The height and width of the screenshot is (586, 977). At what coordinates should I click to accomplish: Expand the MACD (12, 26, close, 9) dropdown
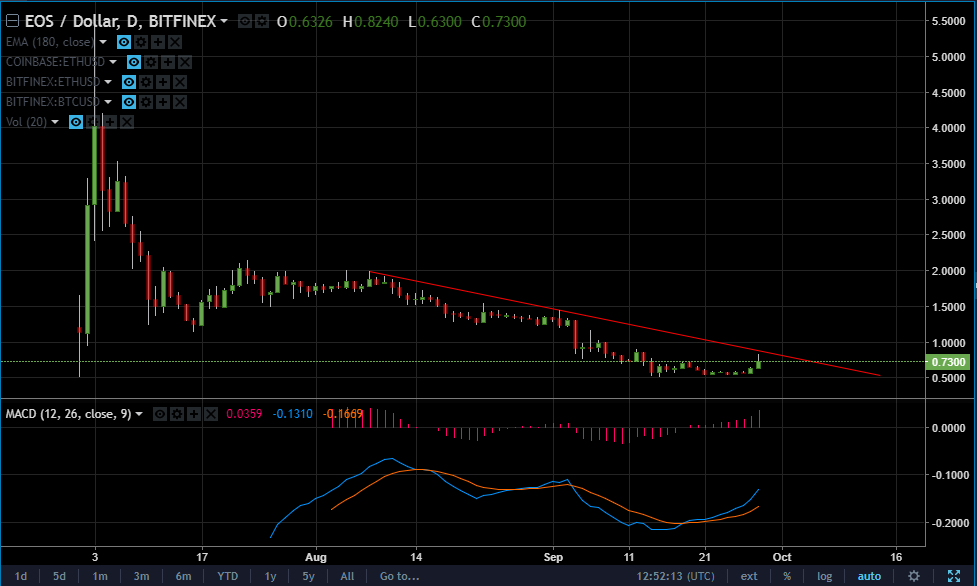139,414
